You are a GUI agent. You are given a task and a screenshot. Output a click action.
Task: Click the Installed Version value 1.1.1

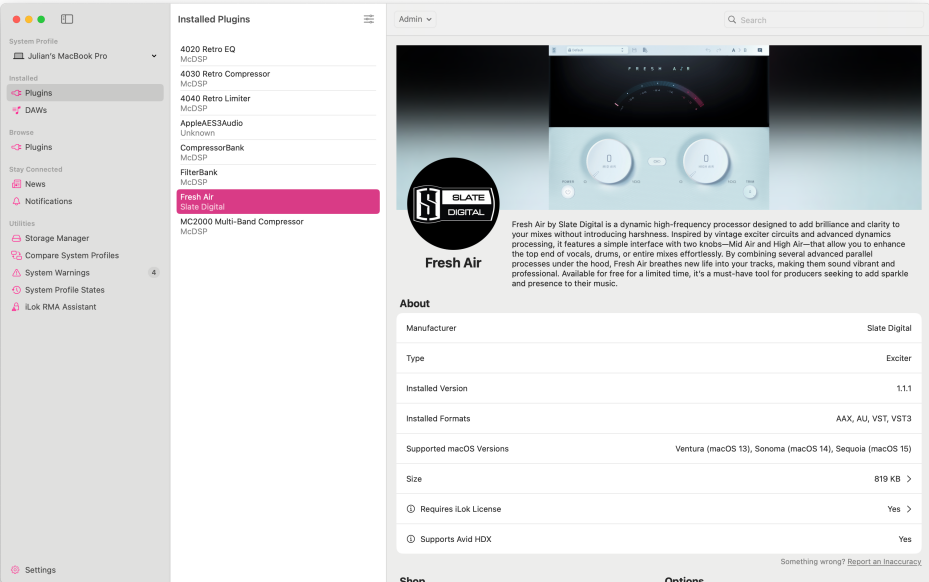pos(904,388)
